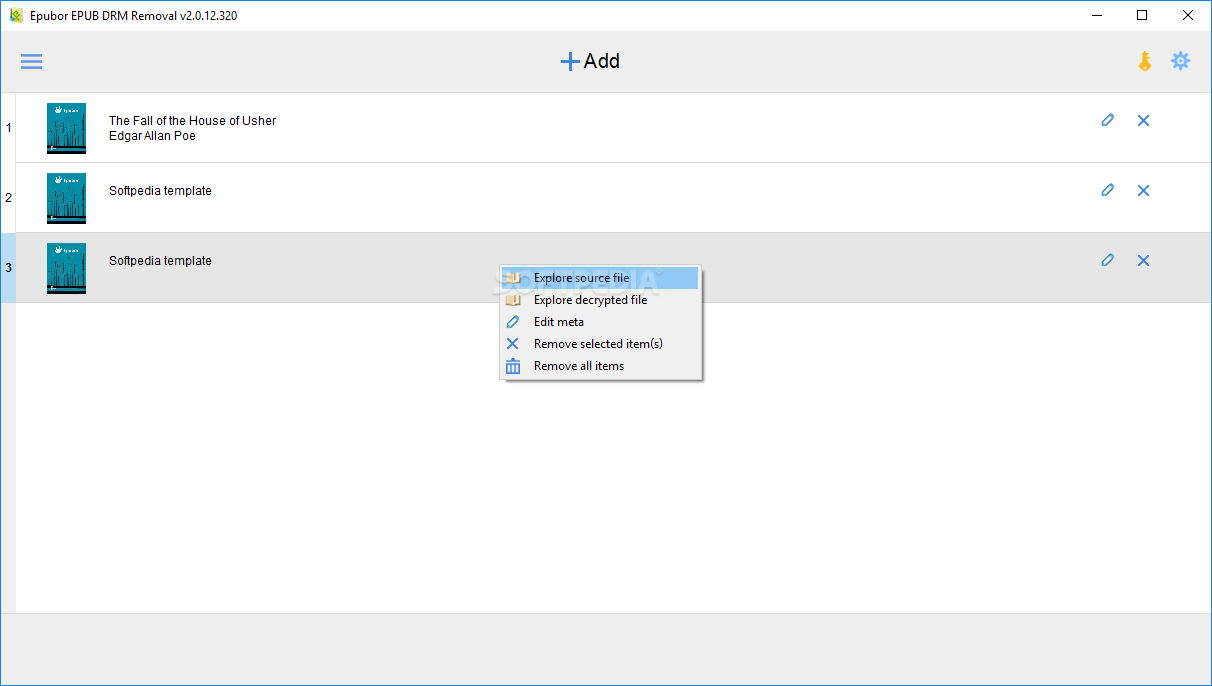This screenshot has width=1212, height=686.
Task: Open the hamburger menu
Action: click(32, 61)
